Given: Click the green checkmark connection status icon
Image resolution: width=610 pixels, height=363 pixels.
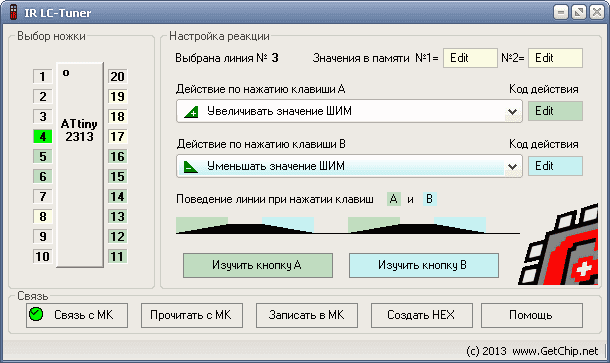Looking at the screenshot, I should pyautogui.click(x=36, y=314).
